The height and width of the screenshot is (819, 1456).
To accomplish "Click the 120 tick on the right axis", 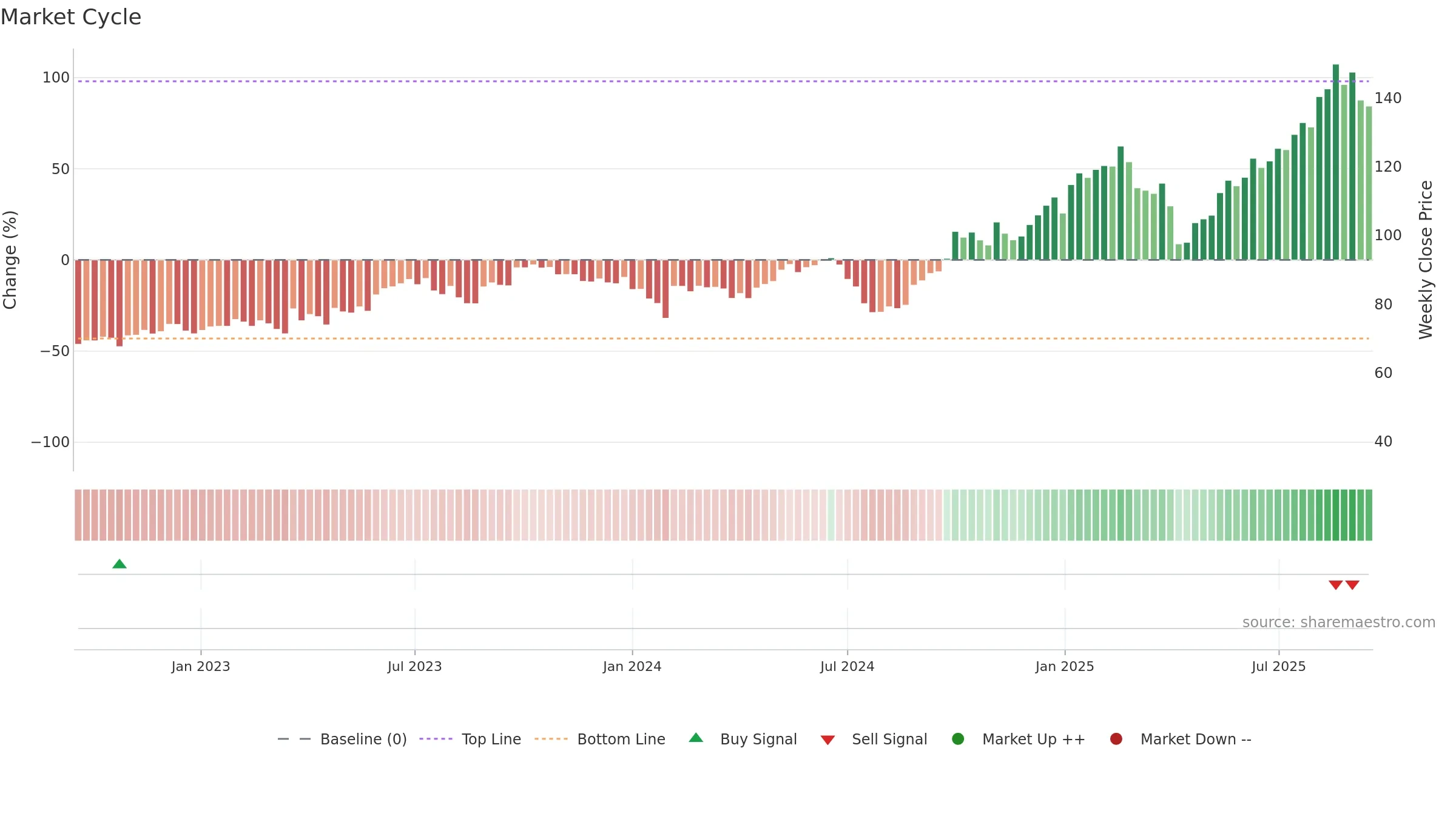I will [x=1388, y=167].
